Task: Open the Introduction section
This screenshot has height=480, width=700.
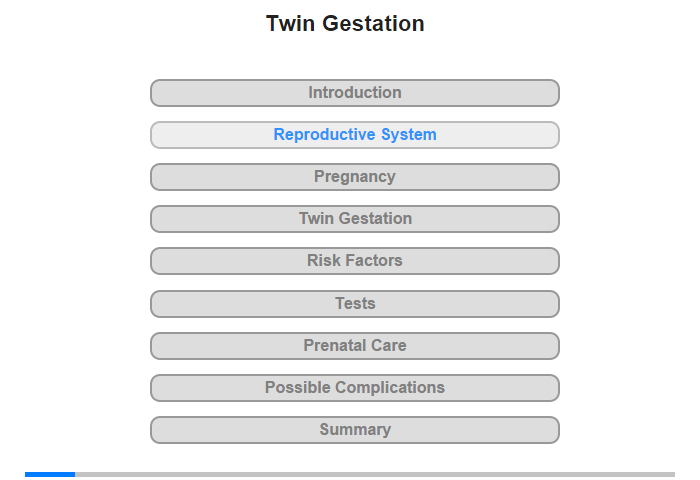Action: 354,93
